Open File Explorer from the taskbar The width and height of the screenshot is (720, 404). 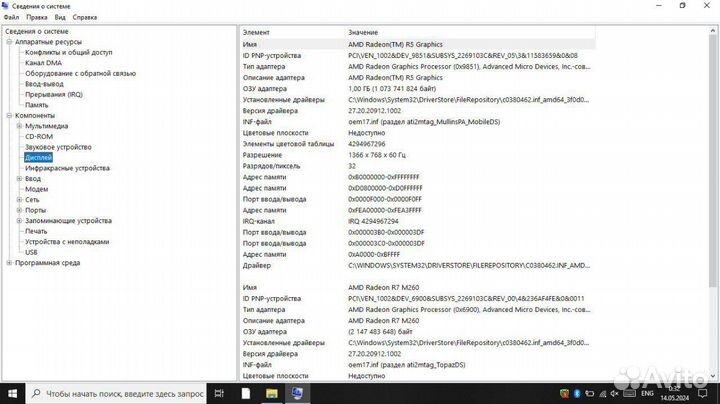point(271,393)
